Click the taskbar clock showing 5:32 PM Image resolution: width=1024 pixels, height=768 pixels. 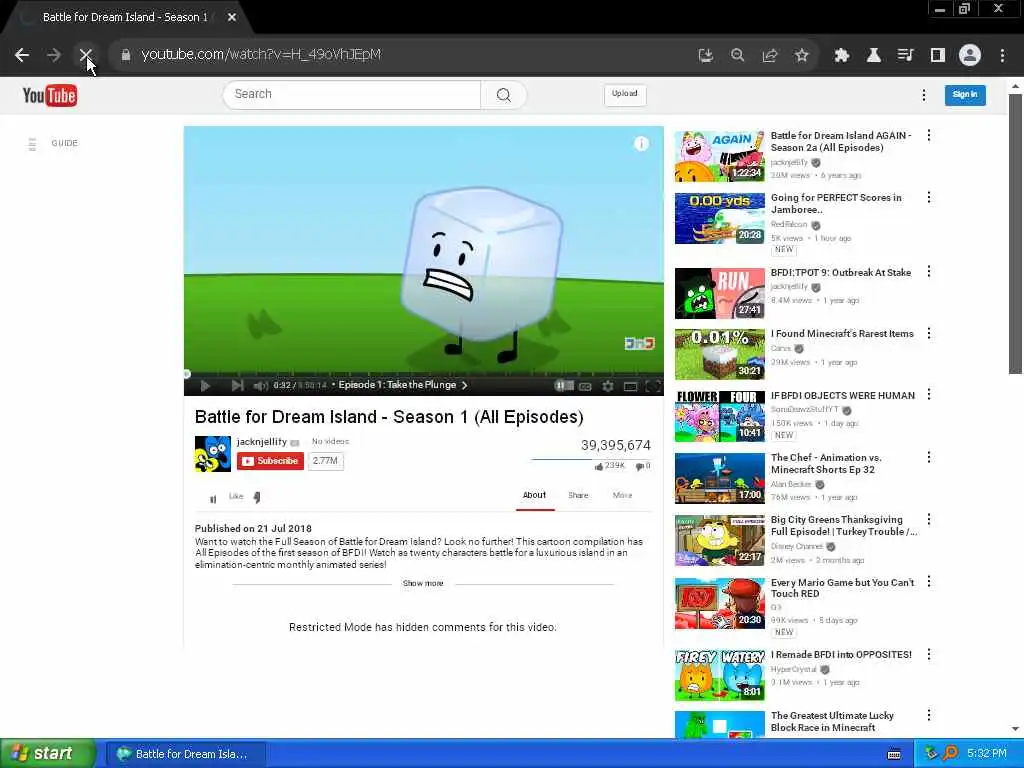point(987,754)
